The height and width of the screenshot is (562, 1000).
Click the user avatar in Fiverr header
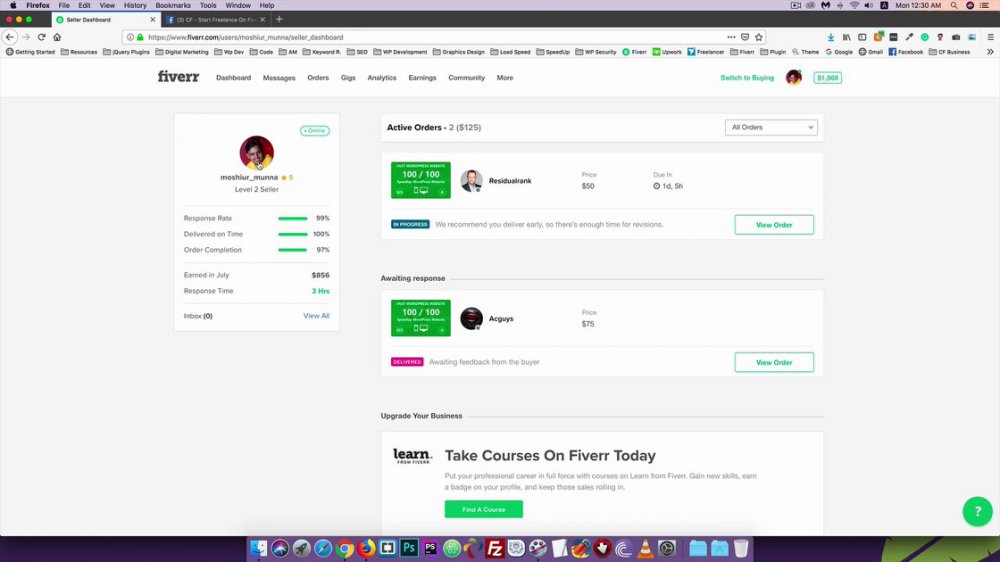[793, 77]
